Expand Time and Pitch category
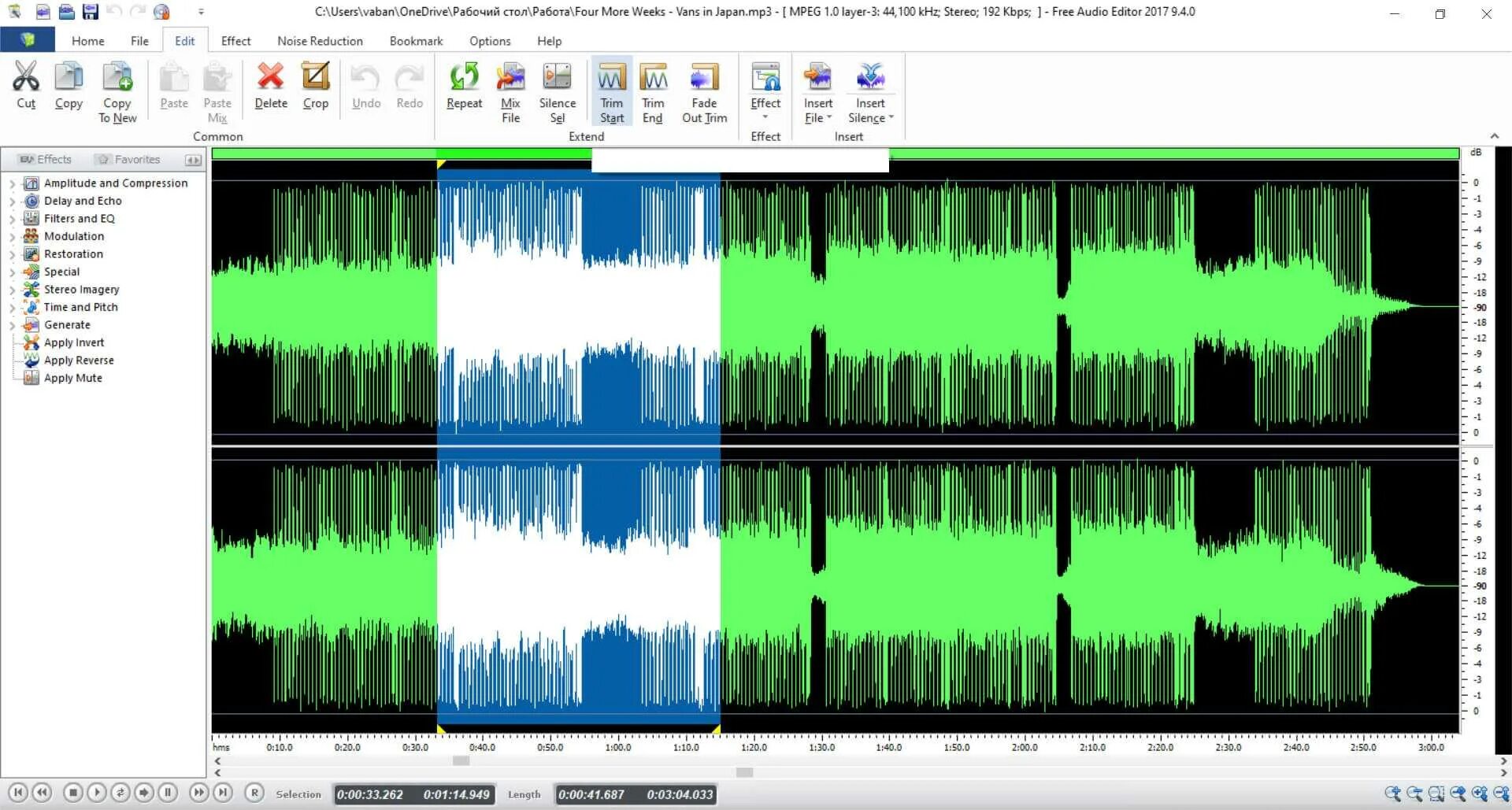1512x810 pixels. click(x=12, y=307)
